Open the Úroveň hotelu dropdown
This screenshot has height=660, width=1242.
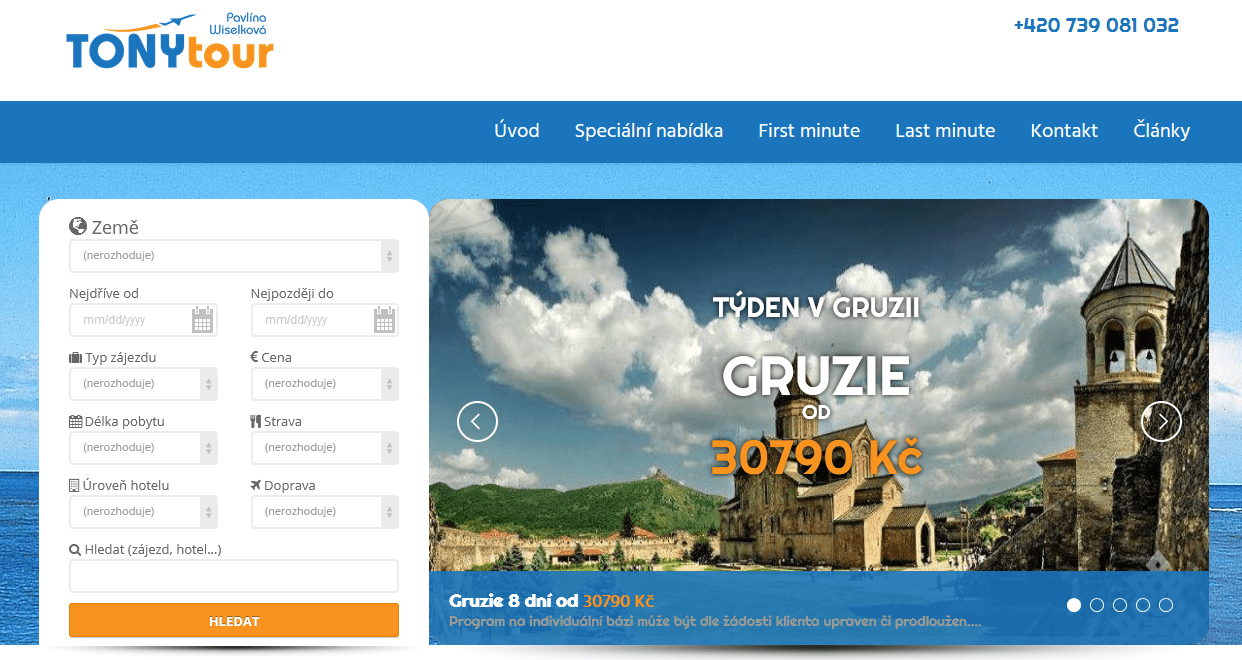coord(143,512)
